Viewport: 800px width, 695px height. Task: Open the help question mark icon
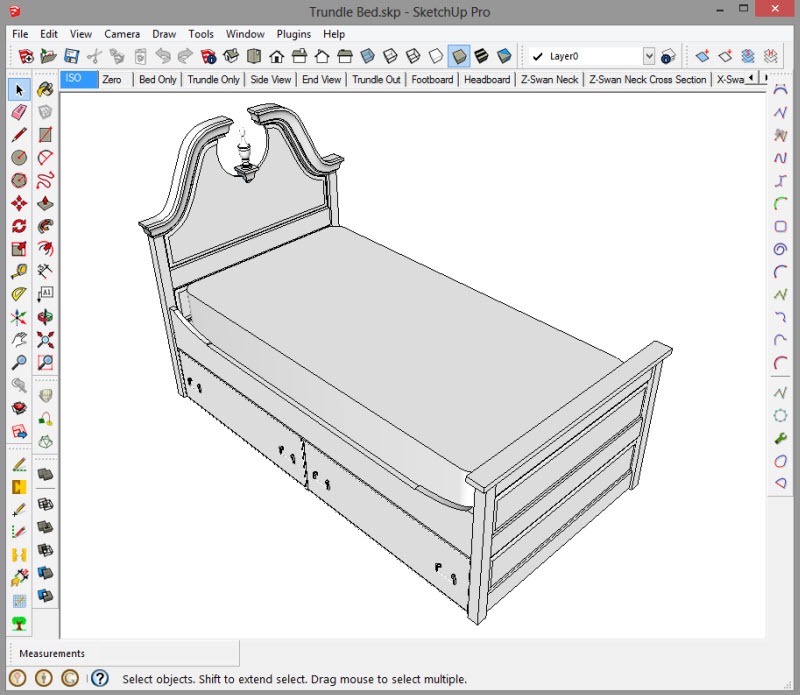coord(99,679)
